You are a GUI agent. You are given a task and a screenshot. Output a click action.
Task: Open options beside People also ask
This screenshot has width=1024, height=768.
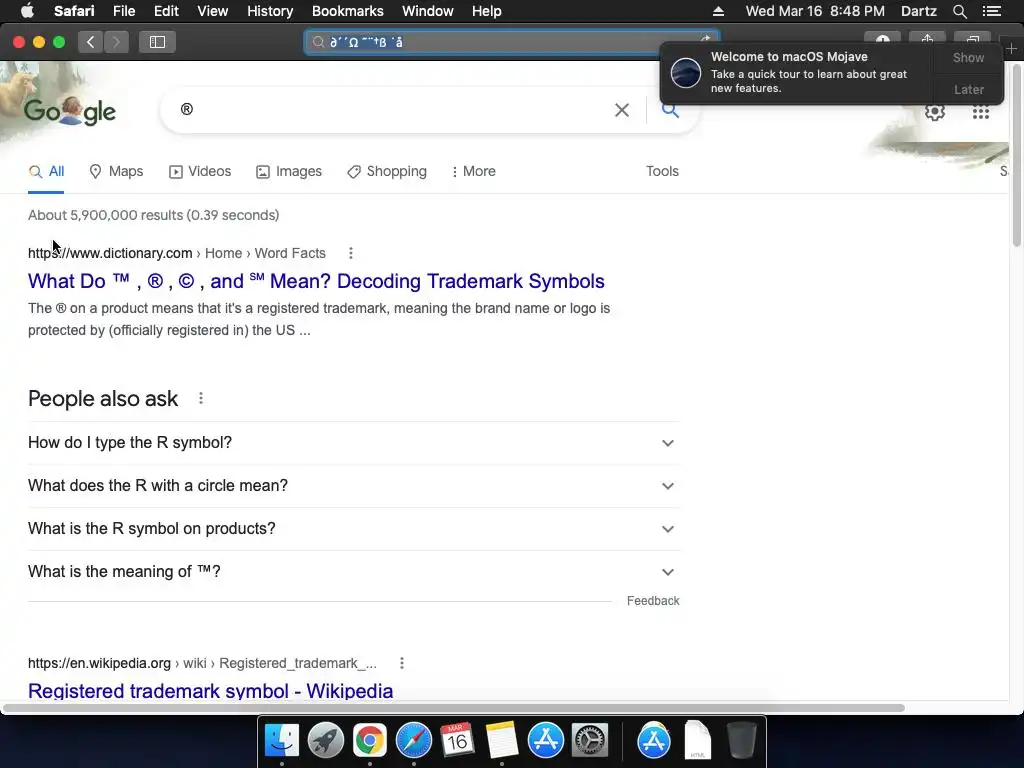(201, 398)
